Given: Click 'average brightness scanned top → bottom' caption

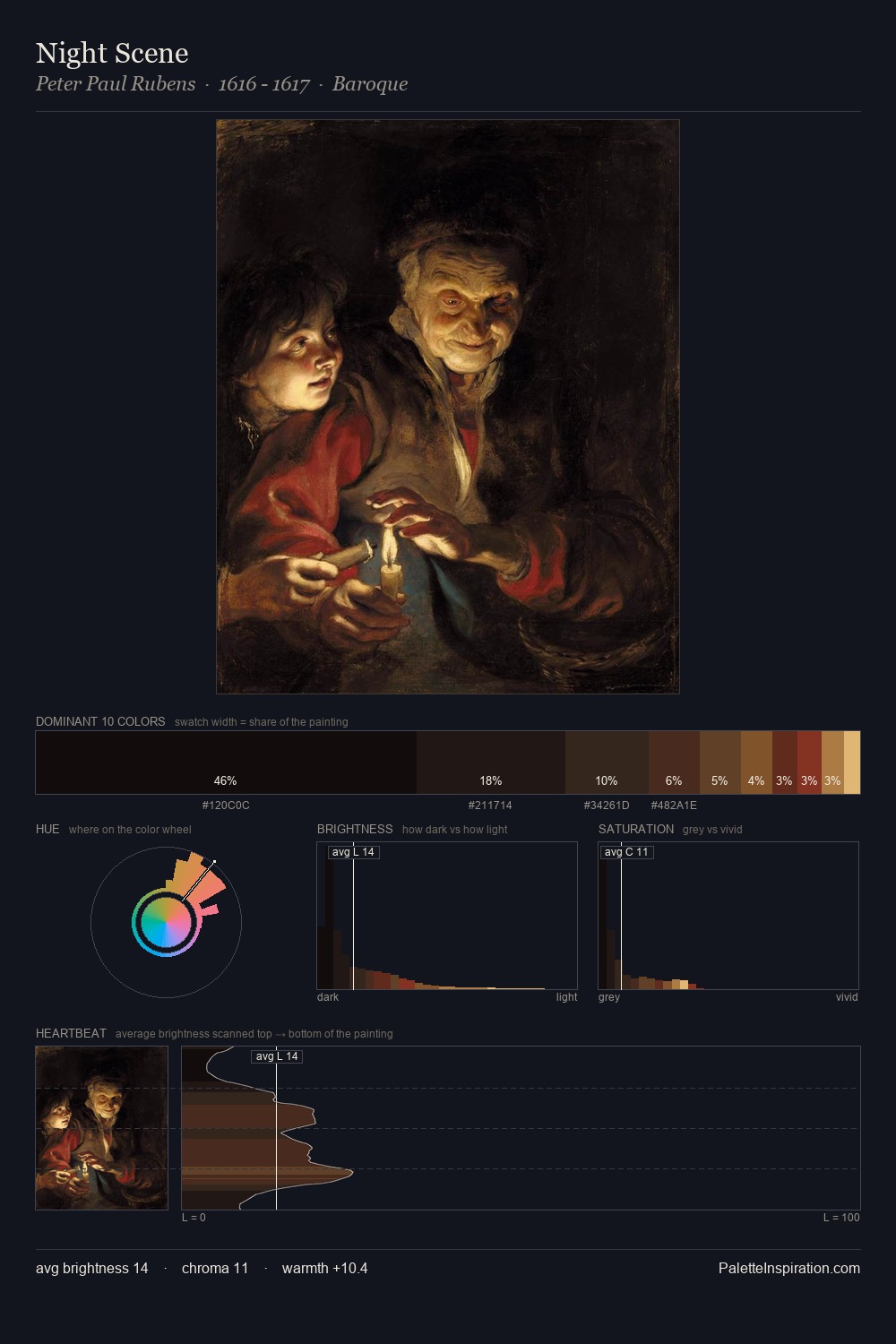Looking at the screenshot, I should pos(254,1034).
